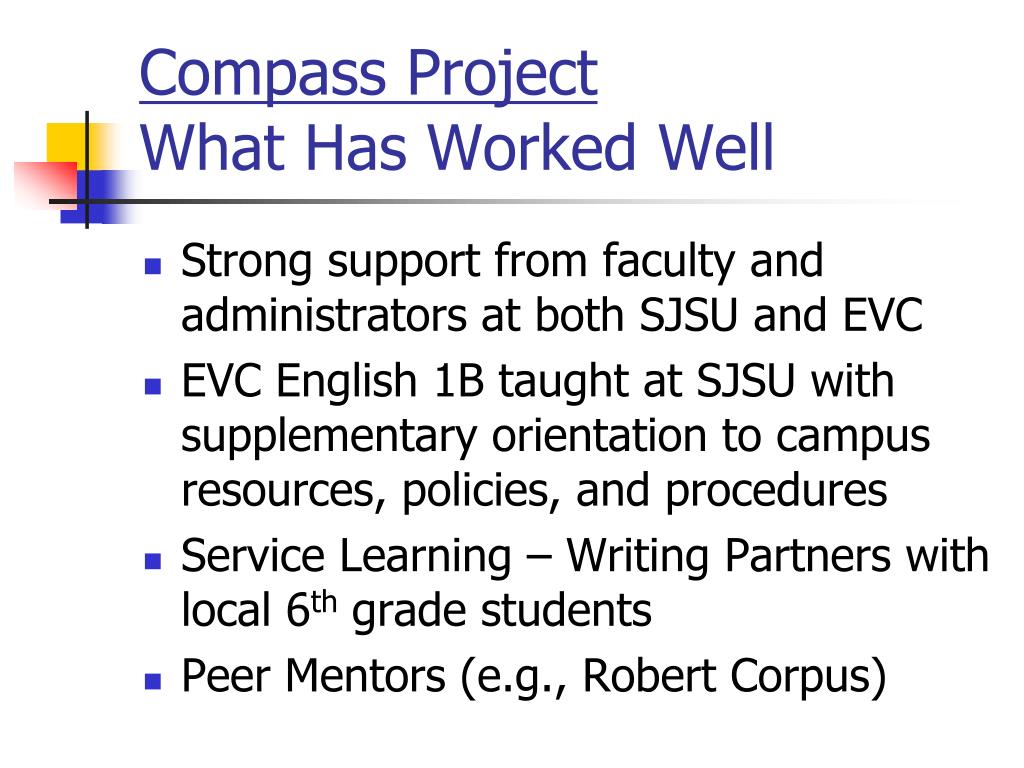This screenshot has width=1024, height=768.
Task: Click 'Service Learning – Writing Partners with' line
Action: (584, 558)
